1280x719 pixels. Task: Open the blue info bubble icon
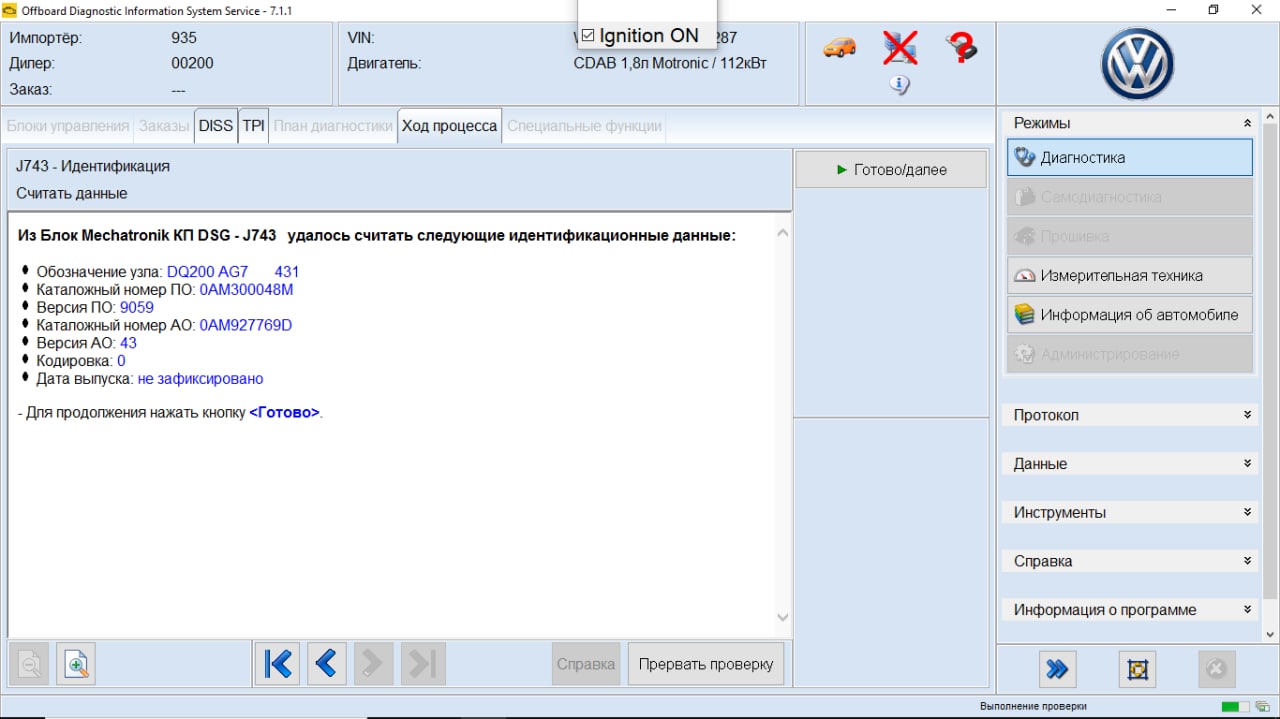pos(899,85)
